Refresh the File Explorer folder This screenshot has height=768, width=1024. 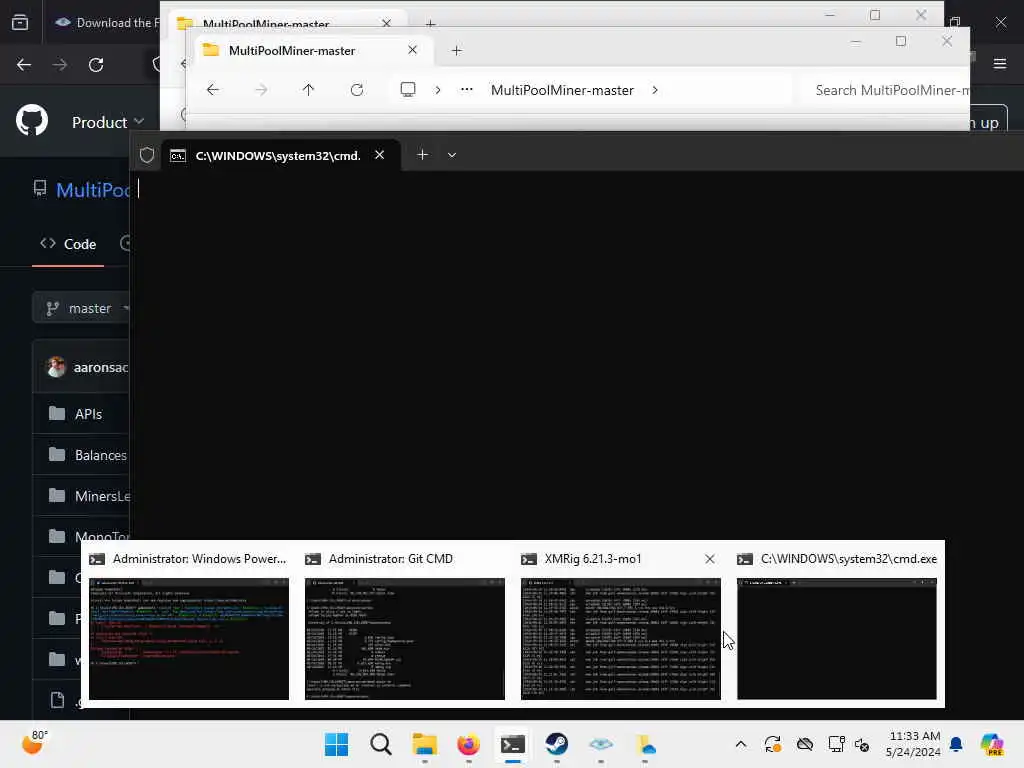tap(357, 90)
